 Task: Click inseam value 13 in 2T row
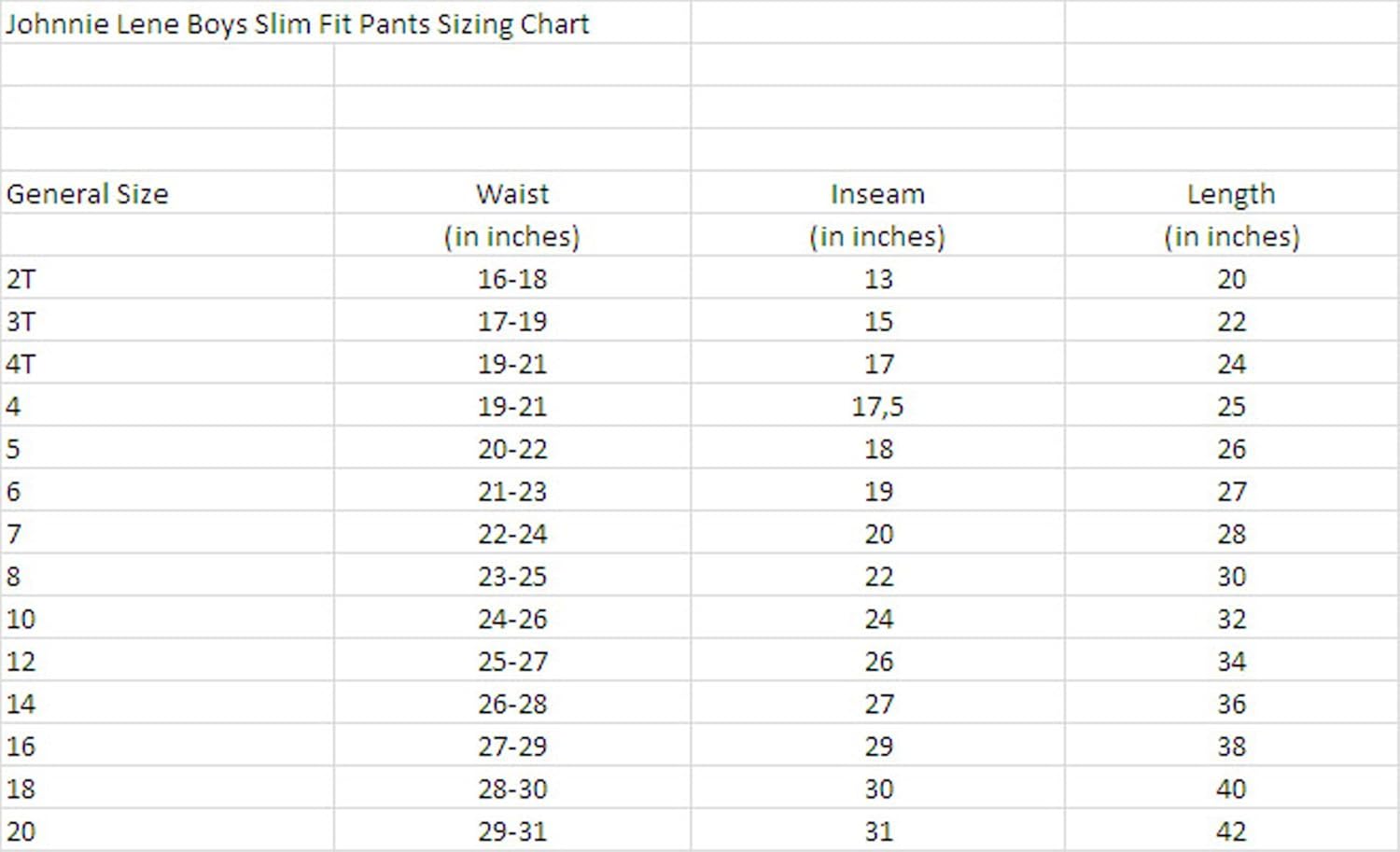[x=877, y=279]
